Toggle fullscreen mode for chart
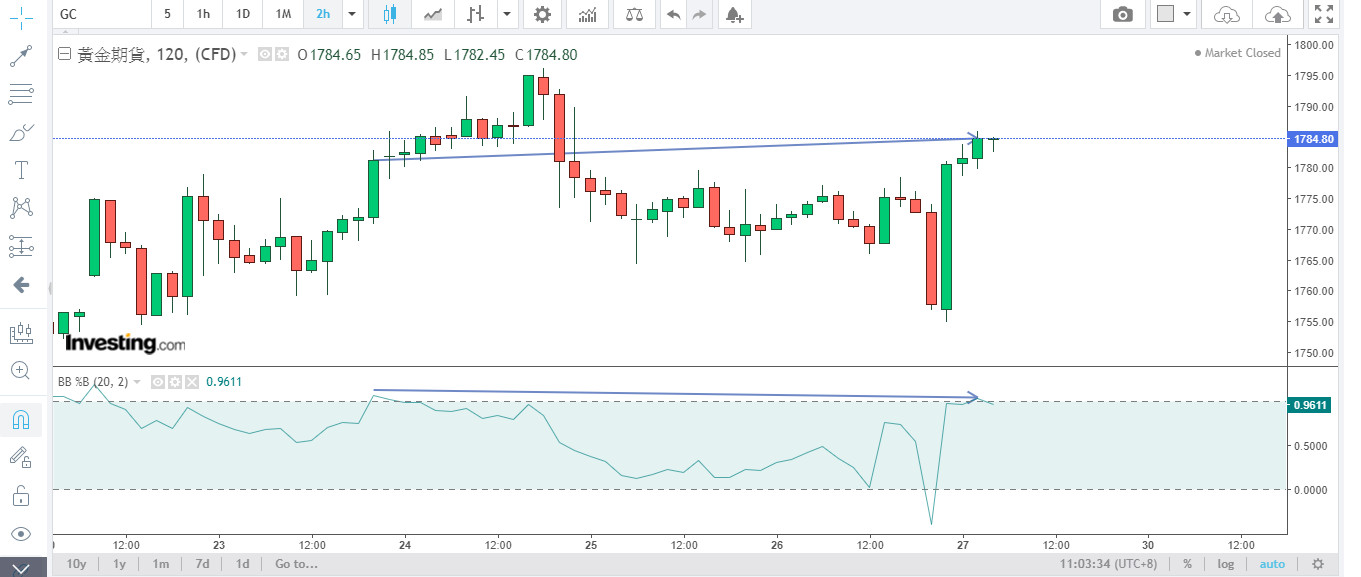 [1323, 14]
